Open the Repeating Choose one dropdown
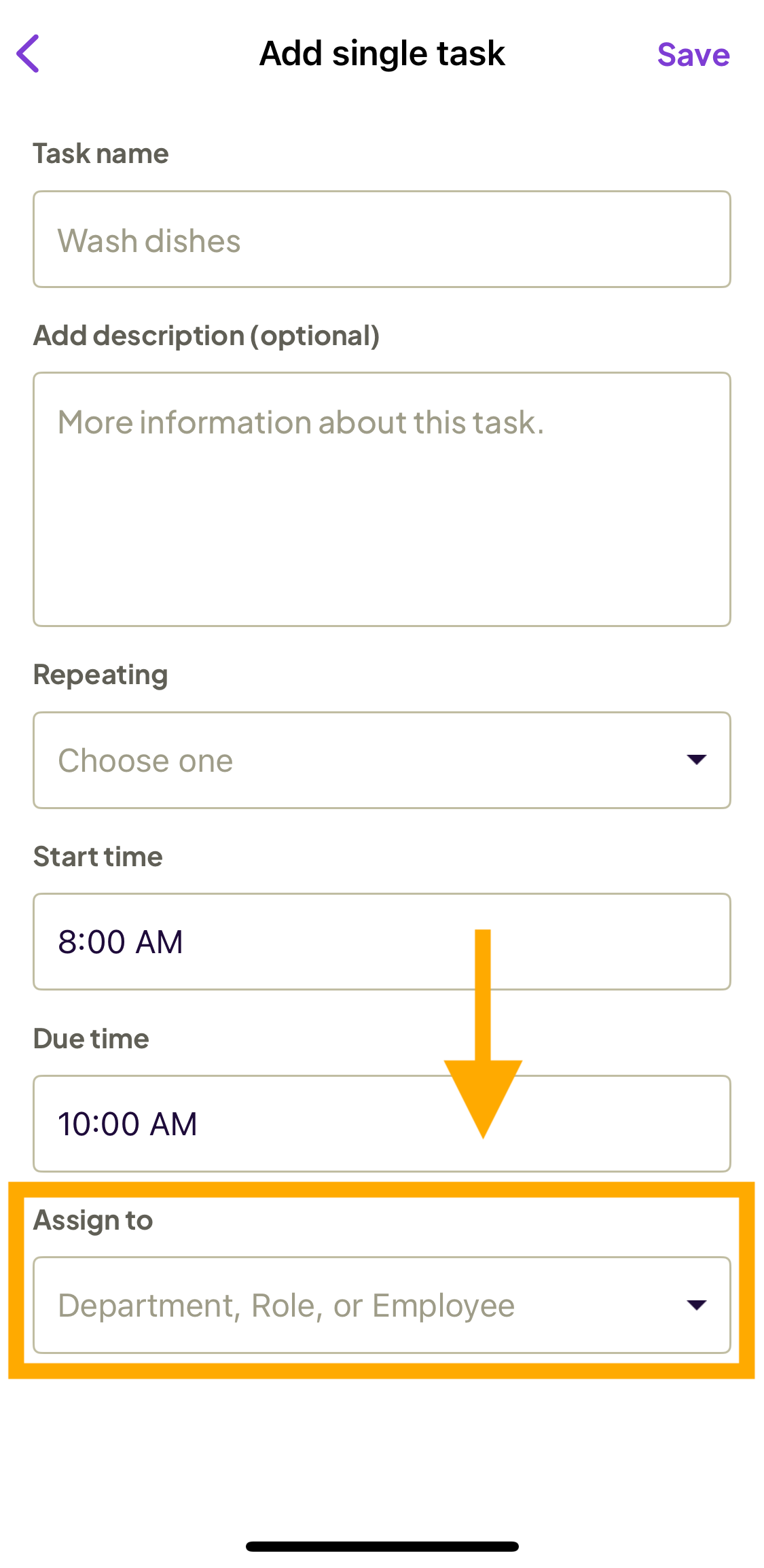The height and width of the screenshot is (1568, 764). coord(382,760)
